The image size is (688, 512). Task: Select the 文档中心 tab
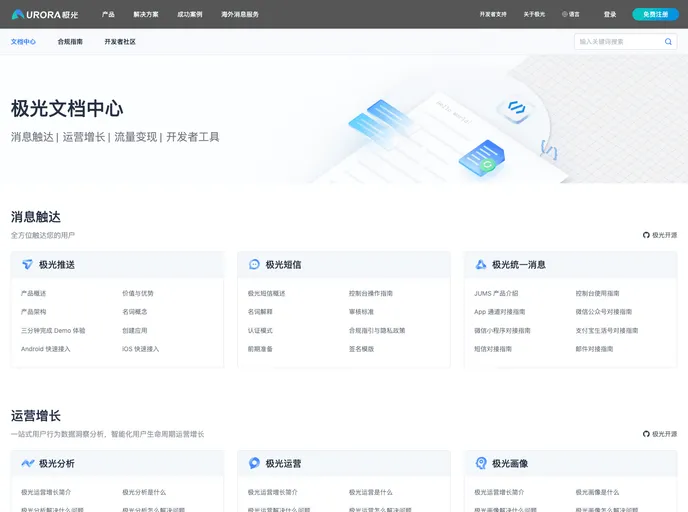(23, 42)
